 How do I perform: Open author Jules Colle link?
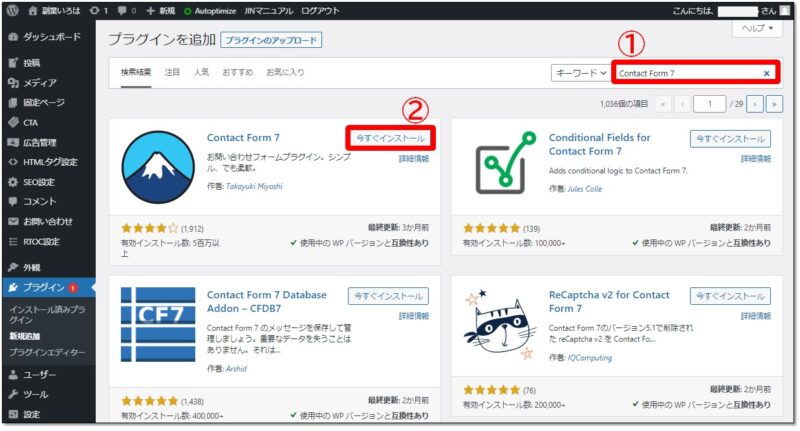[585, 189]
